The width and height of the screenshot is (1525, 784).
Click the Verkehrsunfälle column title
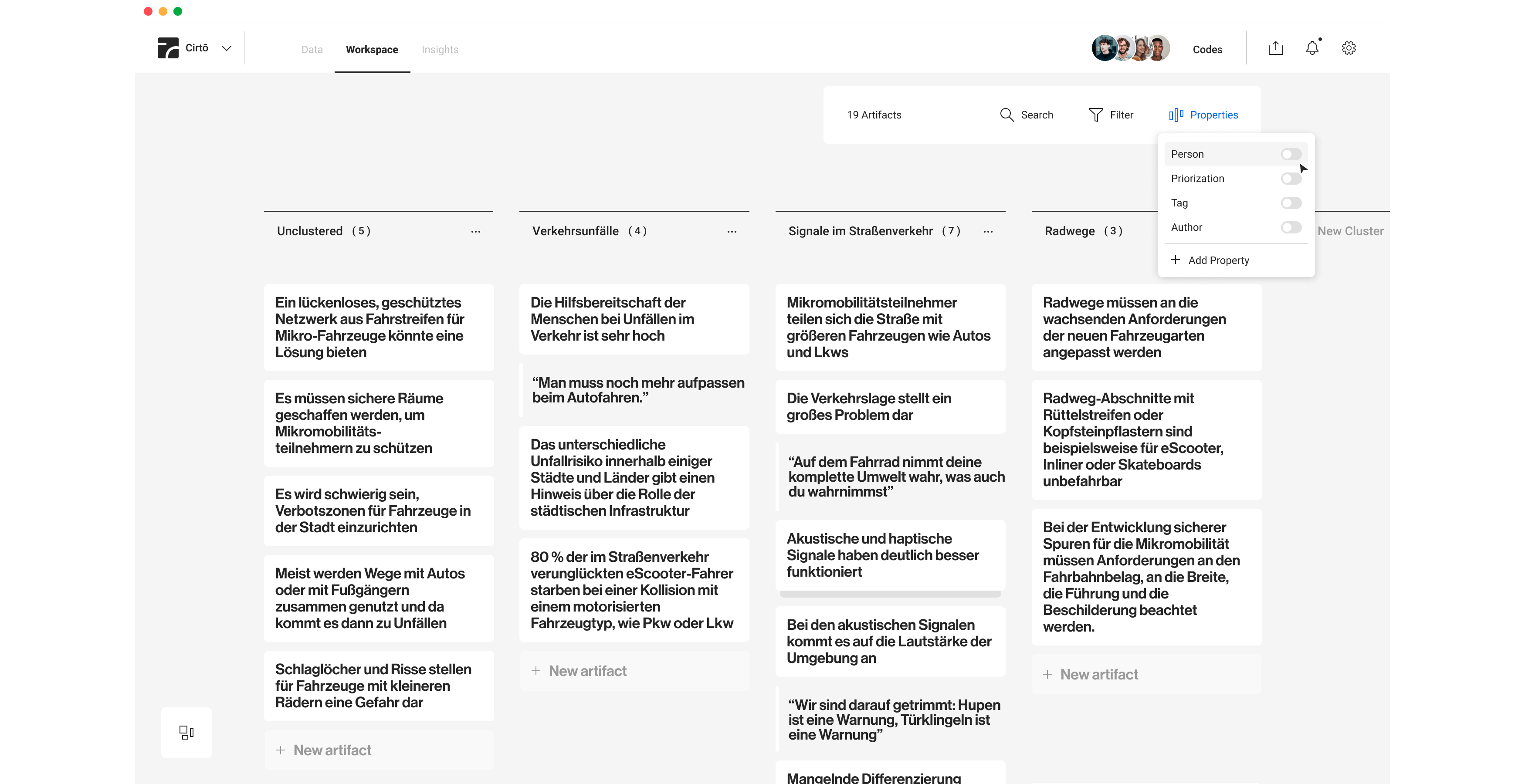[575, 231]
